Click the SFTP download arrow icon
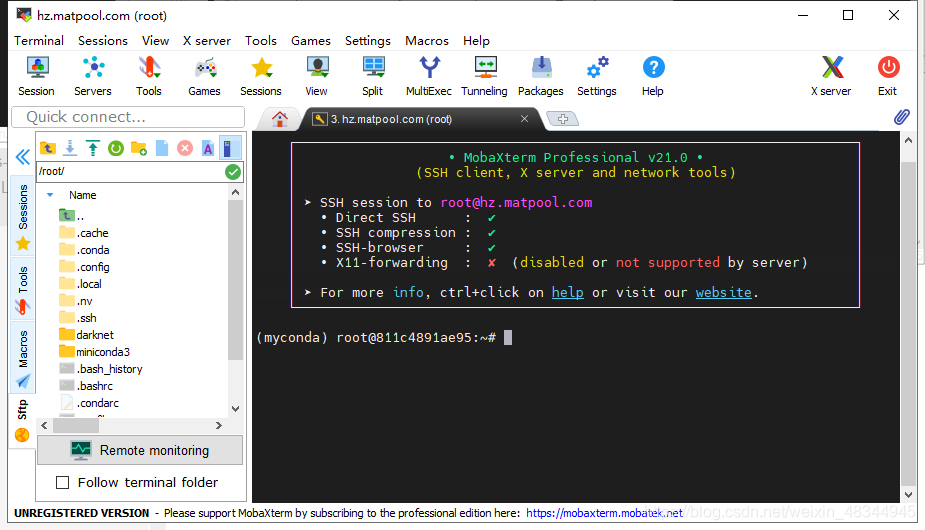The width and height of the screenshot is (925, 530). click(x=70, y=148)
